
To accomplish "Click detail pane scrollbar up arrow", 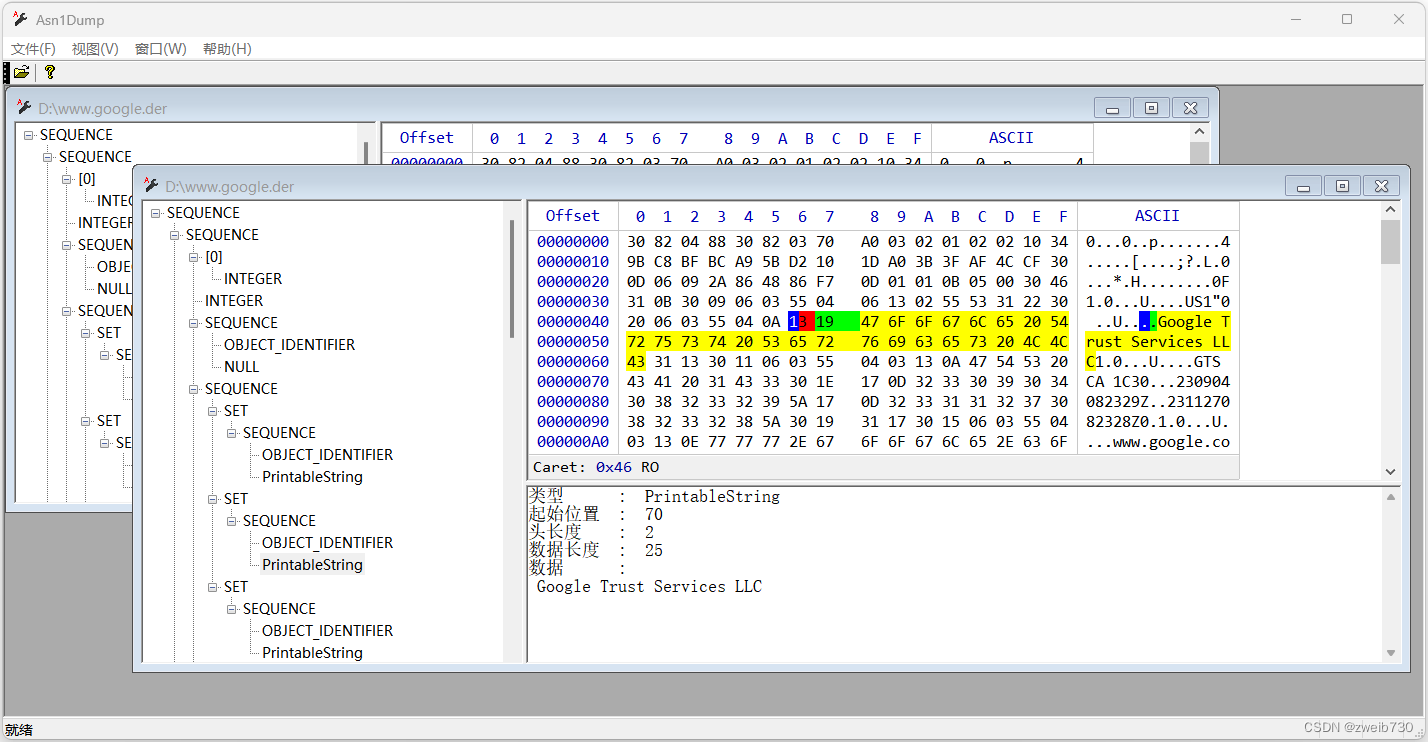I will coord(1390,496).
